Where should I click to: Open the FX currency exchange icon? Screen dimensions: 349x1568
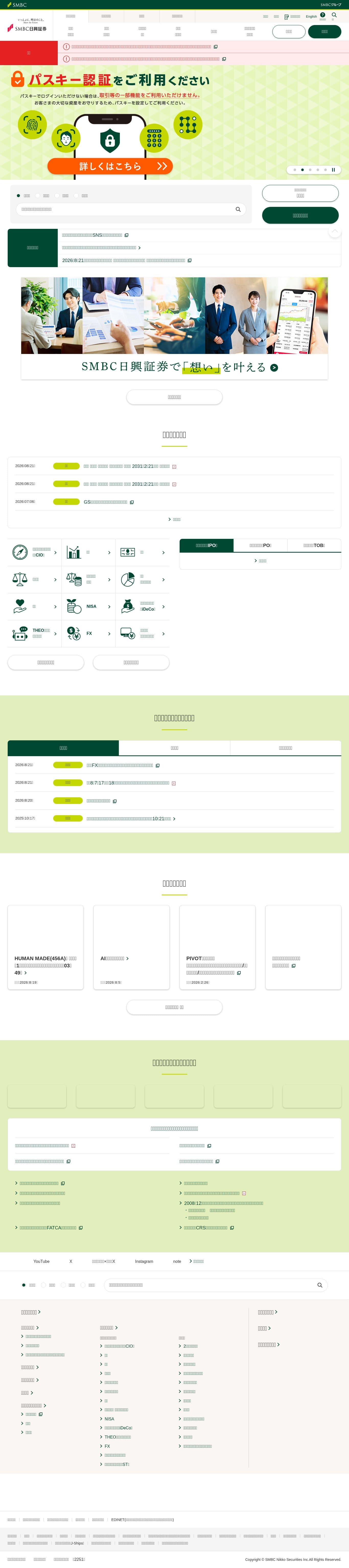click(x=74, y=634)
